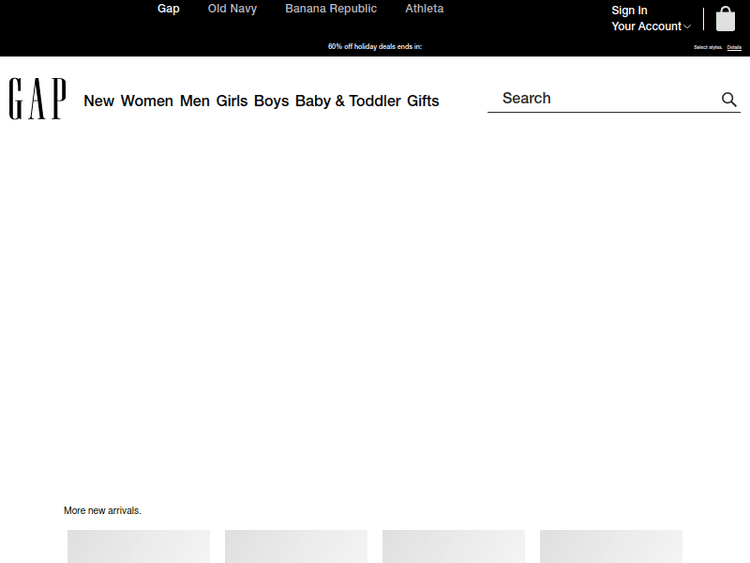
Task: Click the last new arrivals placeholder tile
Action: (x=611, y=546)
